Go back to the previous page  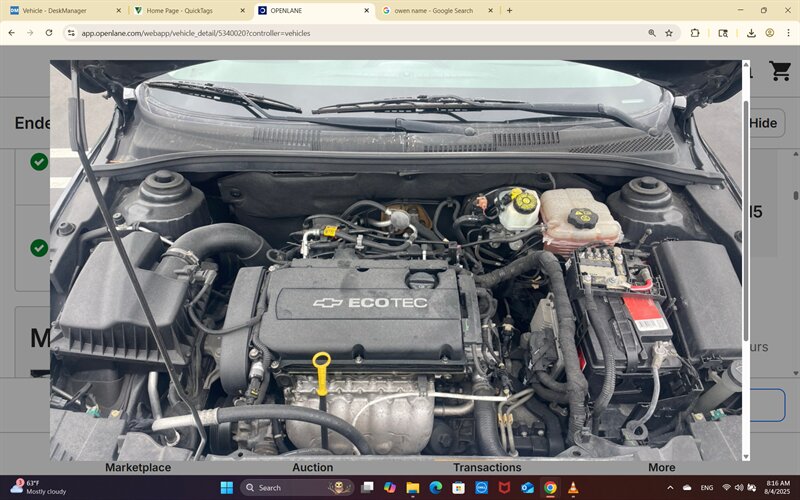click(11, 33)
